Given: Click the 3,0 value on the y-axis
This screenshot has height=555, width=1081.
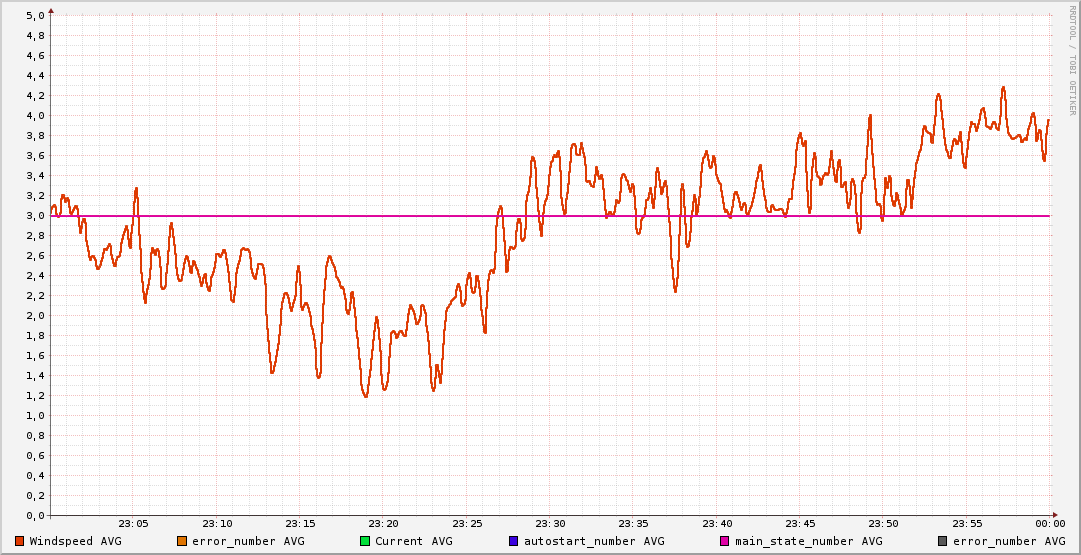Looking at the screenshot, I should (x=34, y=216).
